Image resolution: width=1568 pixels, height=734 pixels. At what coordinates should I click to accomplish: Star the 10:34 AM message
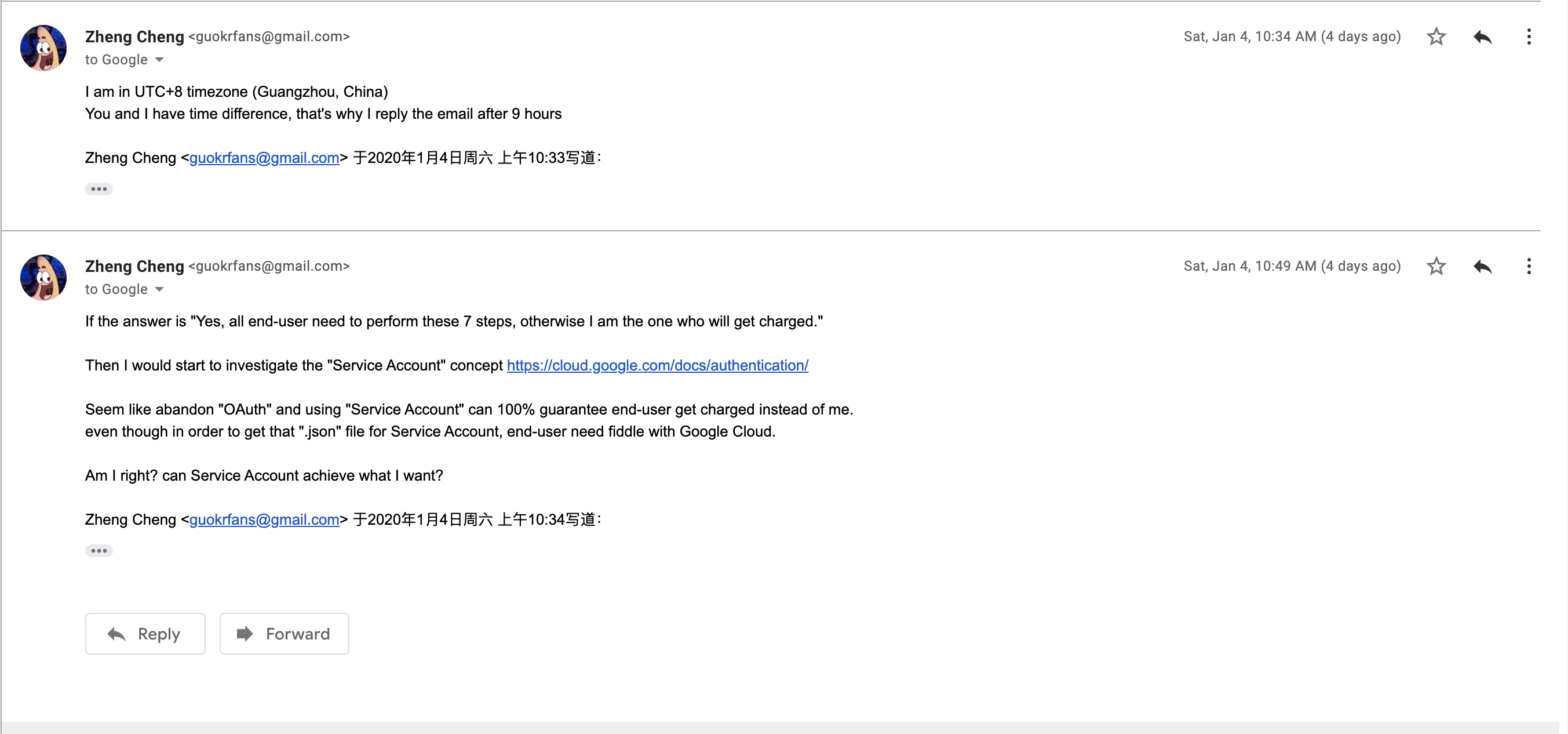tap(1436, 37)
